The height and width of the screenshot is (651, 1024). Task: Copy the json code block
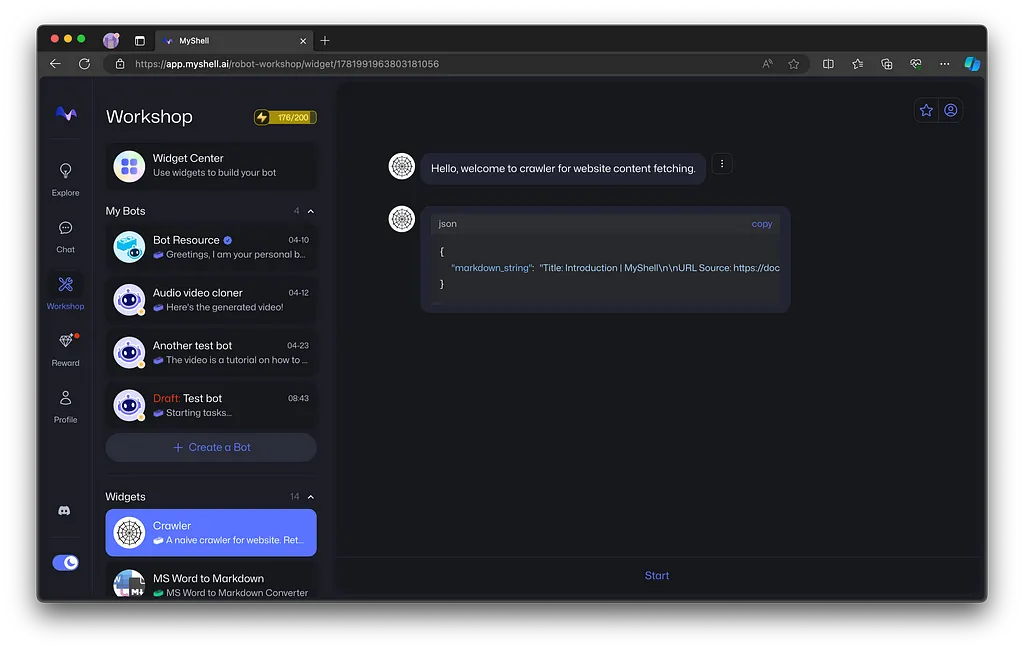click(761, 224)
